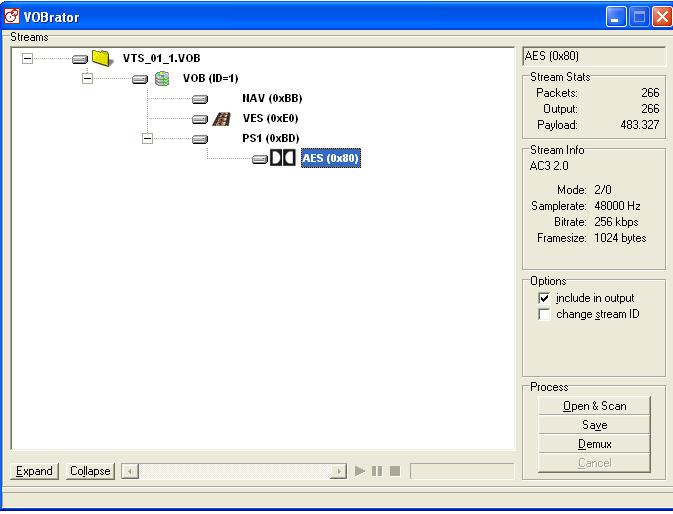This screenshot has height=514, width=673.
Task: Click the Mode value 2/0
Action: 603,190
